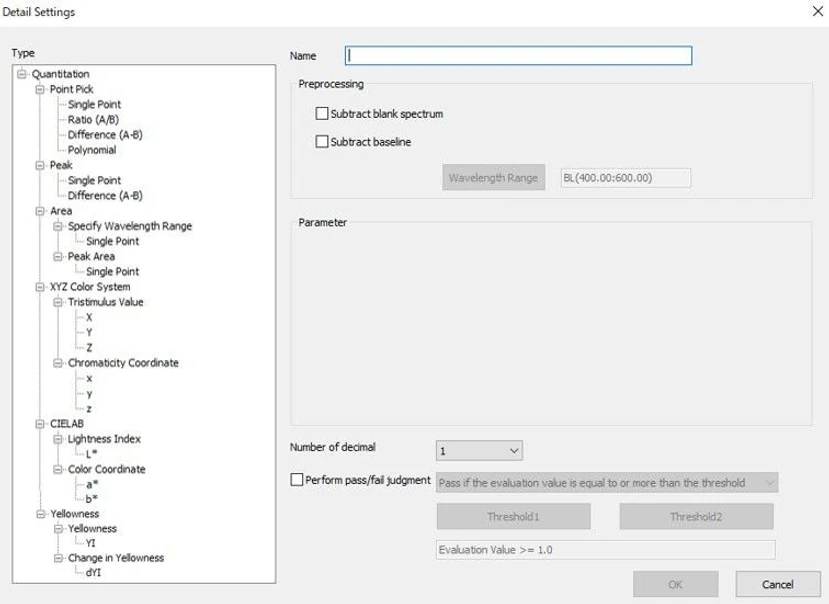Enable Subtract blank spectrum checkbox

322,114
